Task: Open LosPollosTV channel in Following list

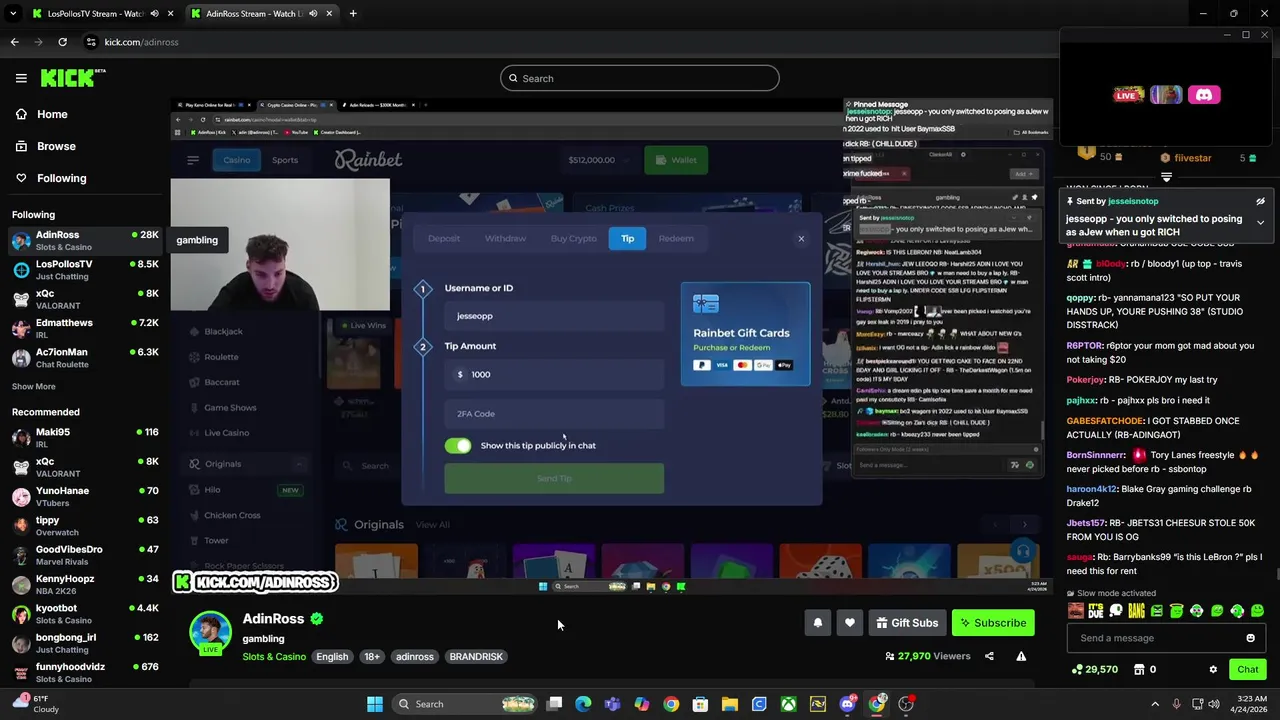Action: pyautogui.click(x=85, y=269)
